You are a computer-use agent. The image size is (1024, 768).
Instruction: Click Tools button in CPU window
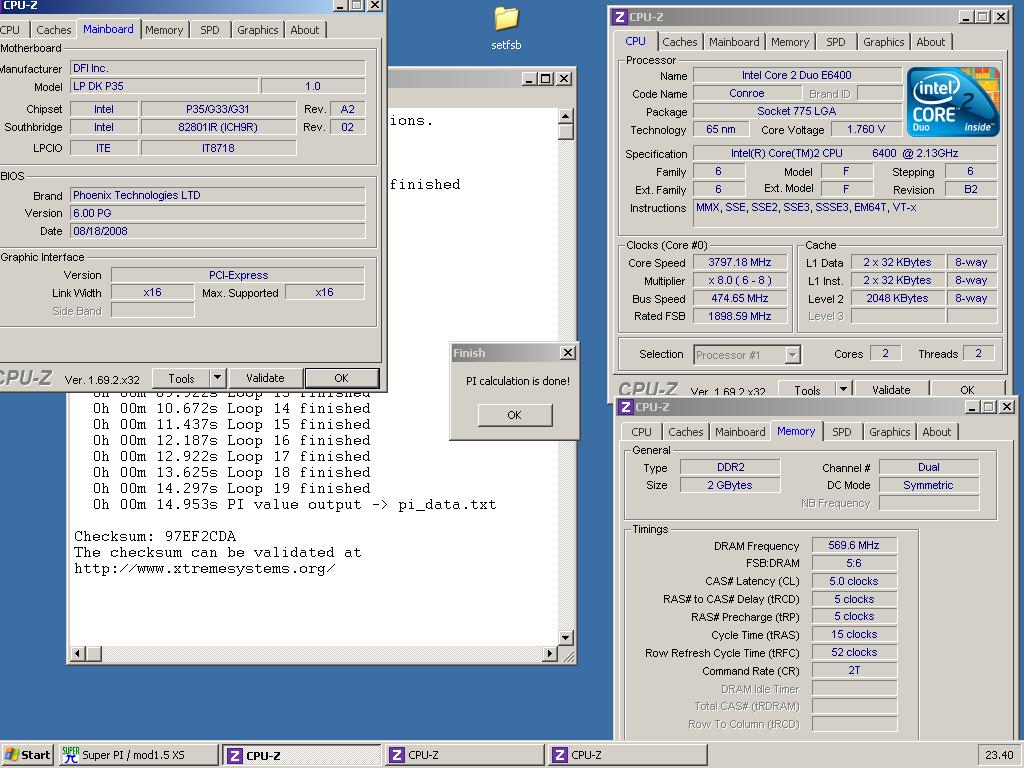pyautogui.click(x=807, y=389)
